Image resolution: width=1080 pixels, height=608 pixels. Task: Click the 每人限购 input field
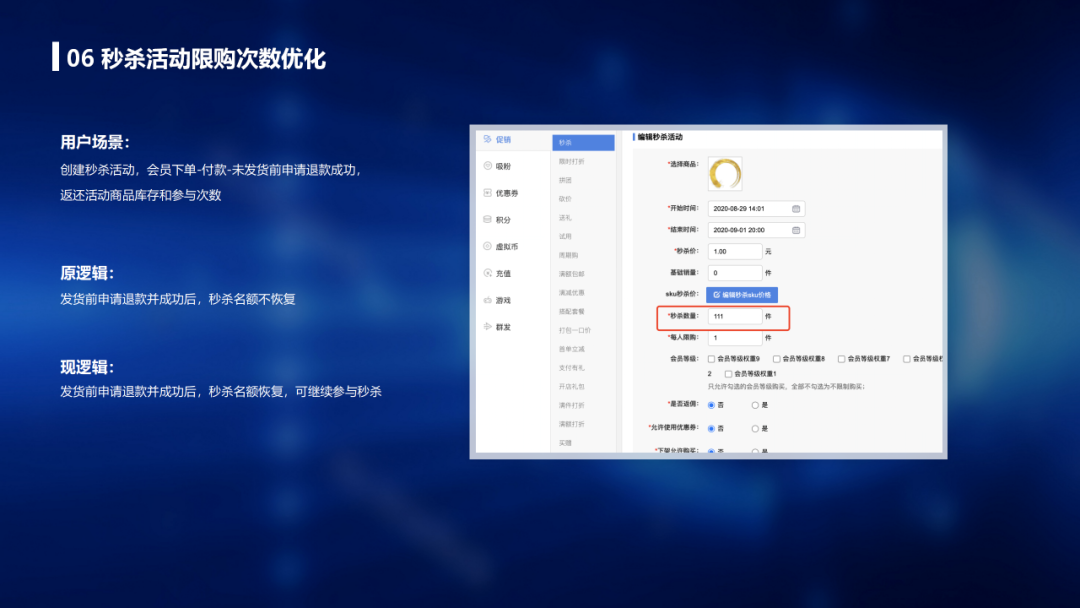click(734, 338)
